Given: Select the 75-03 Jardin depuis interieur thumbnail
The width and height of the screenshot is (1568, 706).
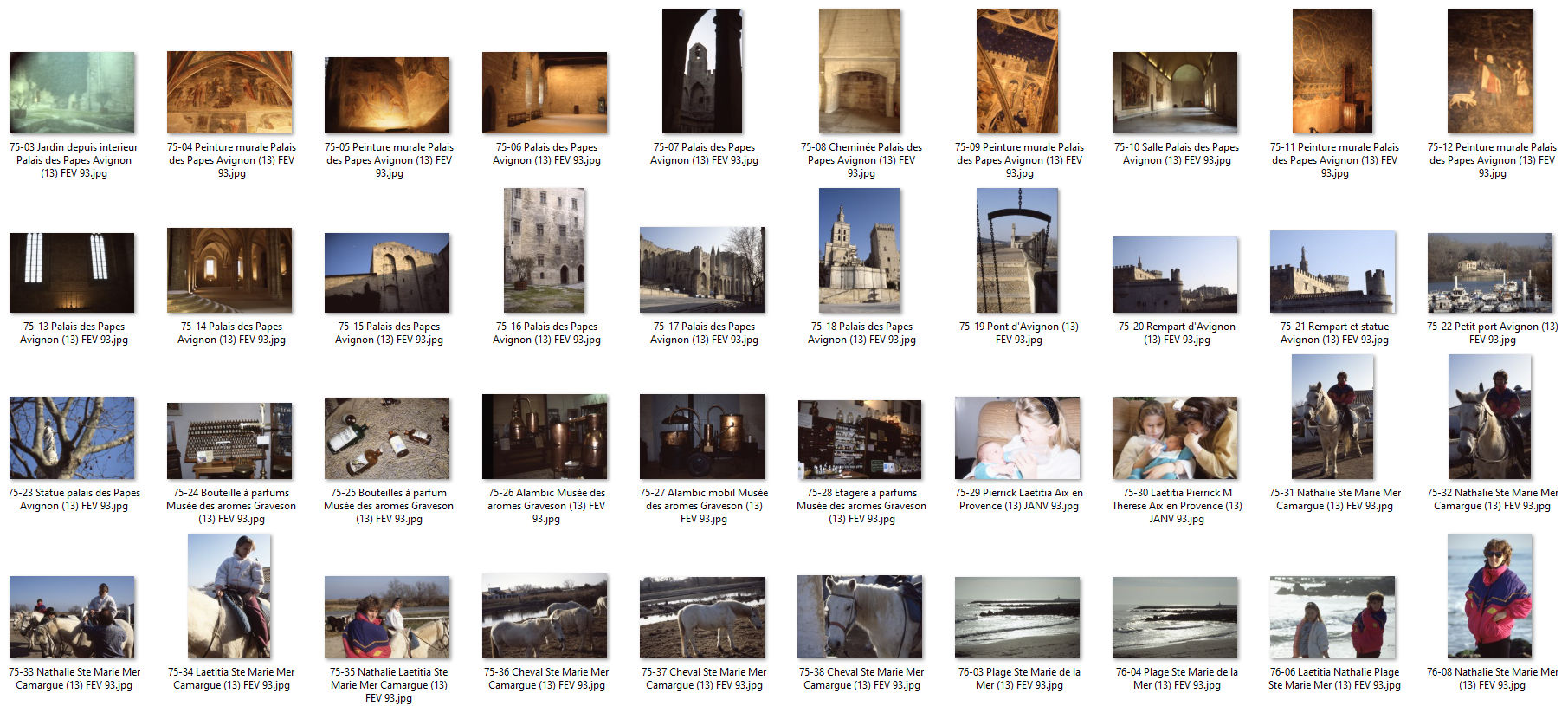Looking at the screenshot, I should point(72,93).
